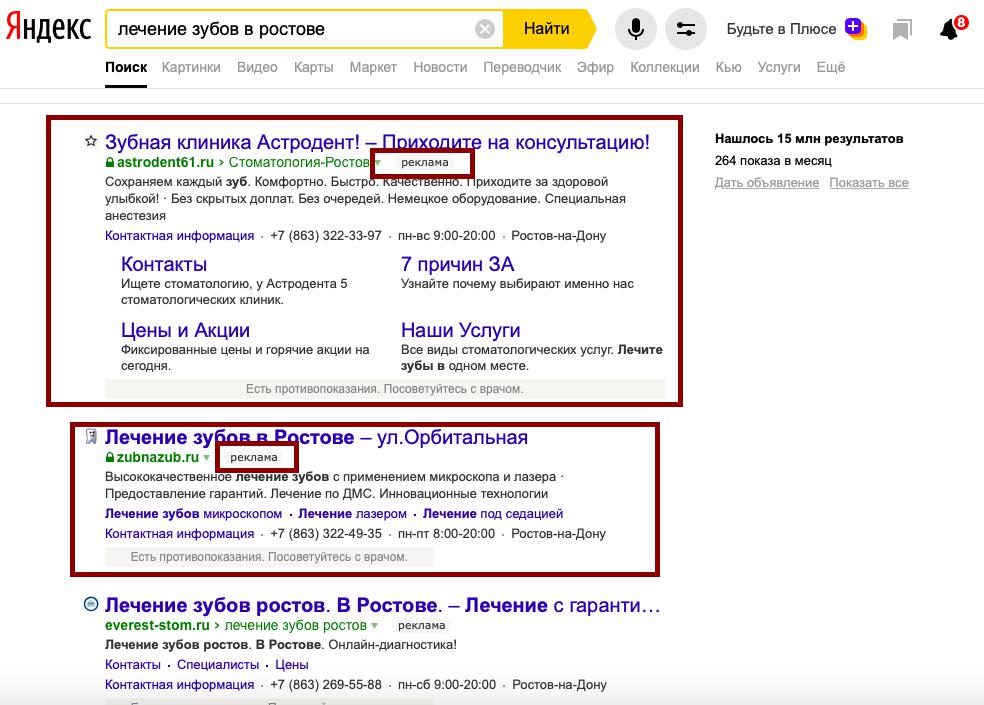Viewport: 984px width, 705px height.
Task: Open Контактная информация of the zubnazub ad
Action: (x=179, y=534)
